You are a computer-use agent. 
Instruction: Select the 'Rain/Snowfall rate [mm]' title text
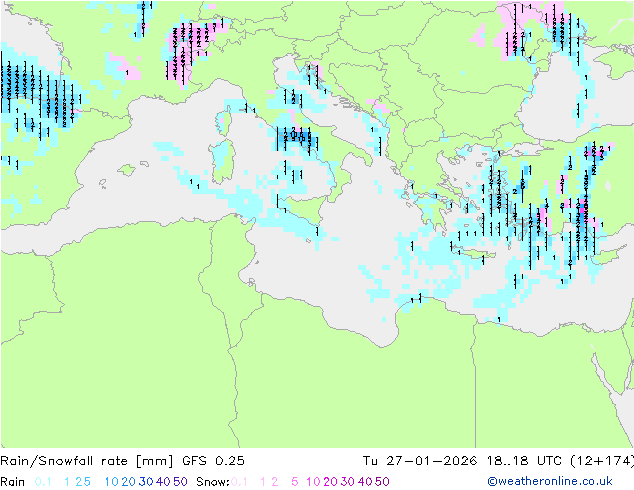(x=87, y=461)
